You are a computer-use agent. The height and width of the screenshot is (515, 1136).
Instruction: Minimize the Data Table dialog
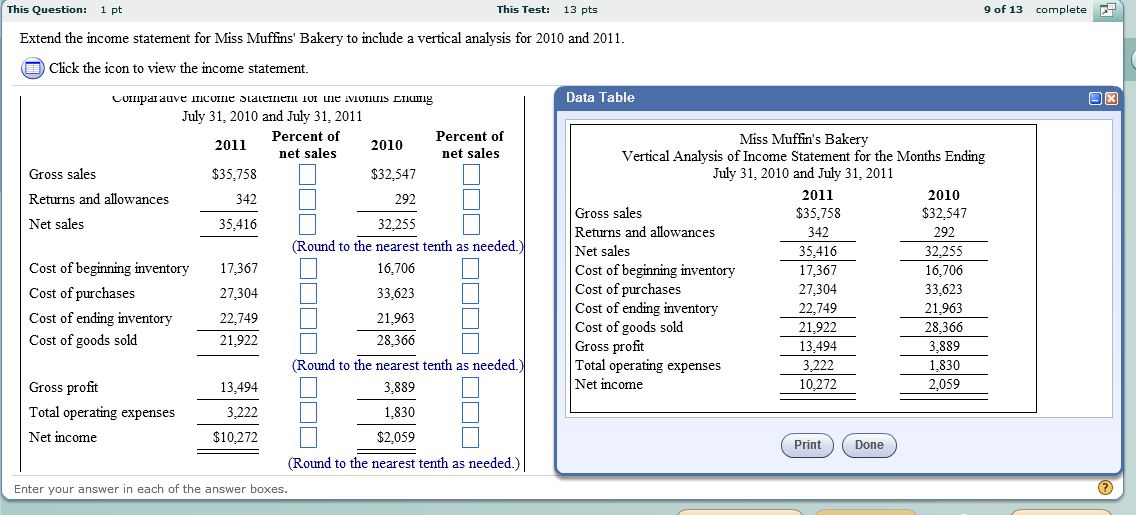coord(1096,99)
